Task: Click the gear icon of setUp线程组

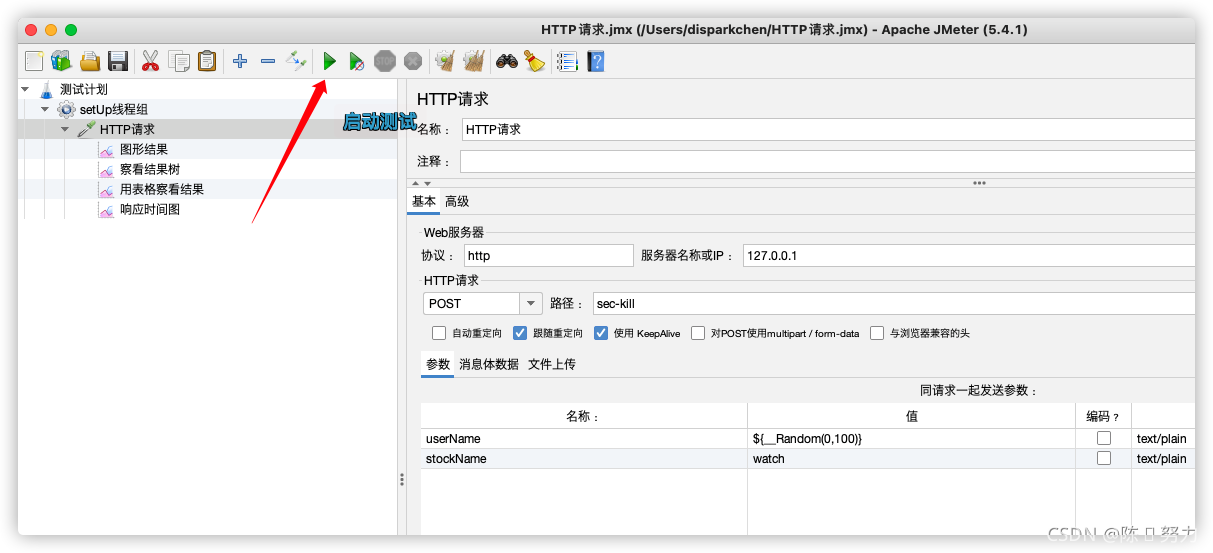Action: tap(66, 109)
